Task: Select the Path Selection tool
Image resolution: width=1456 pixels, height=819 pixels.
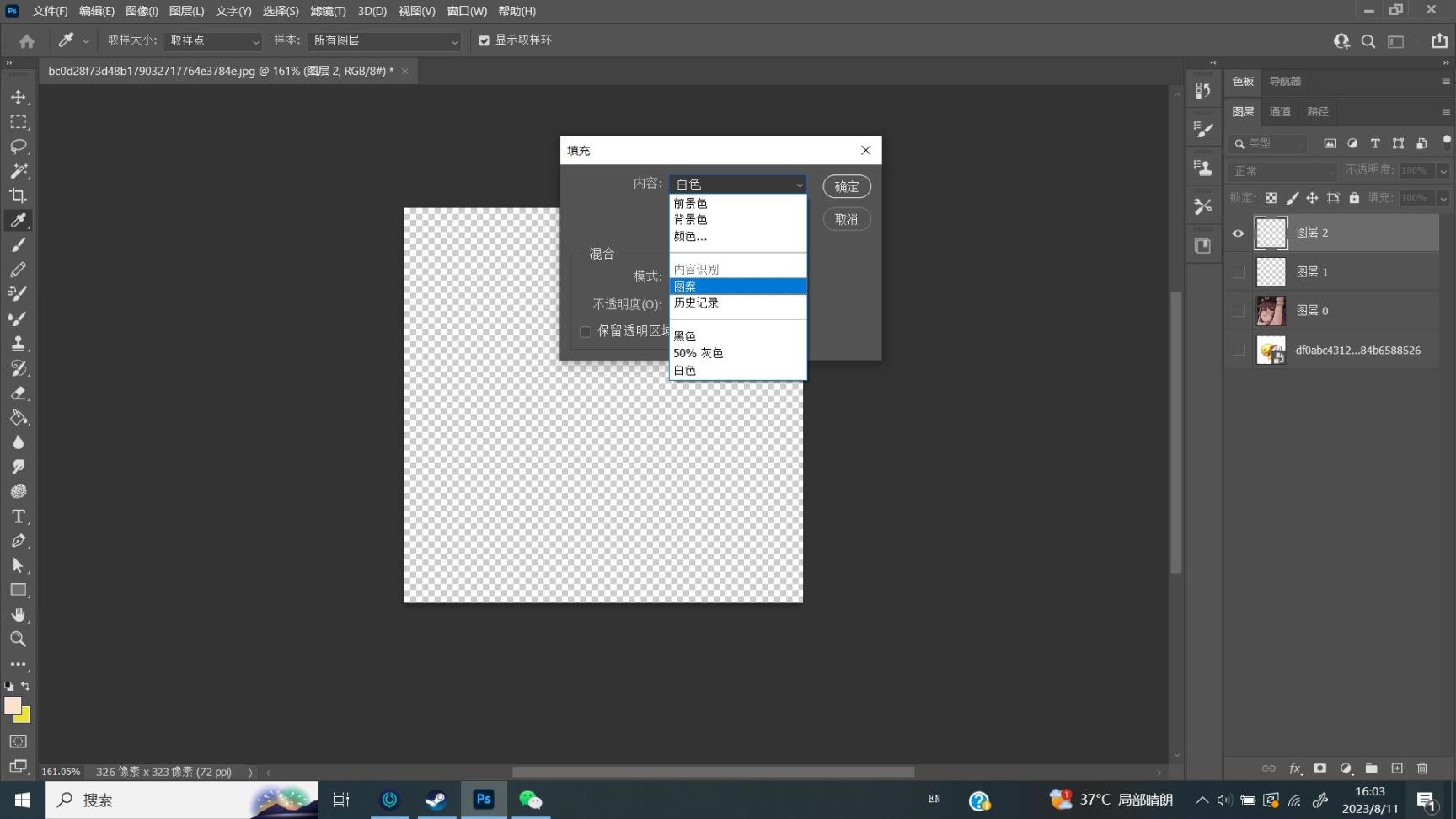Action: point(19,565)
